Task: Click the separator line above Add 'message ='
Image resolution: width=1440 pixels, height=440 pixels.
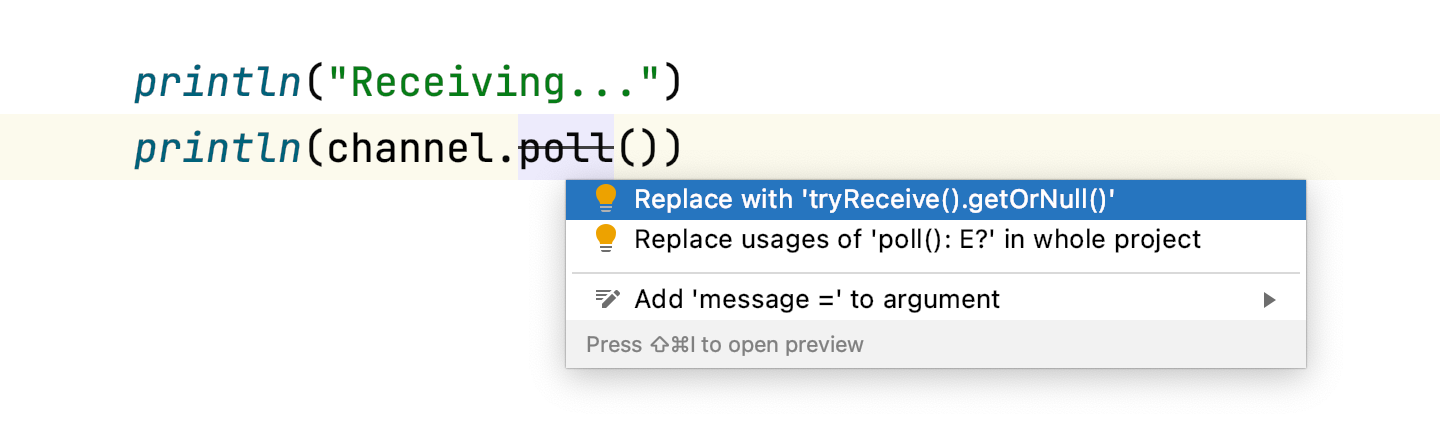Action: pyautogui.click(x=936, y=272)
